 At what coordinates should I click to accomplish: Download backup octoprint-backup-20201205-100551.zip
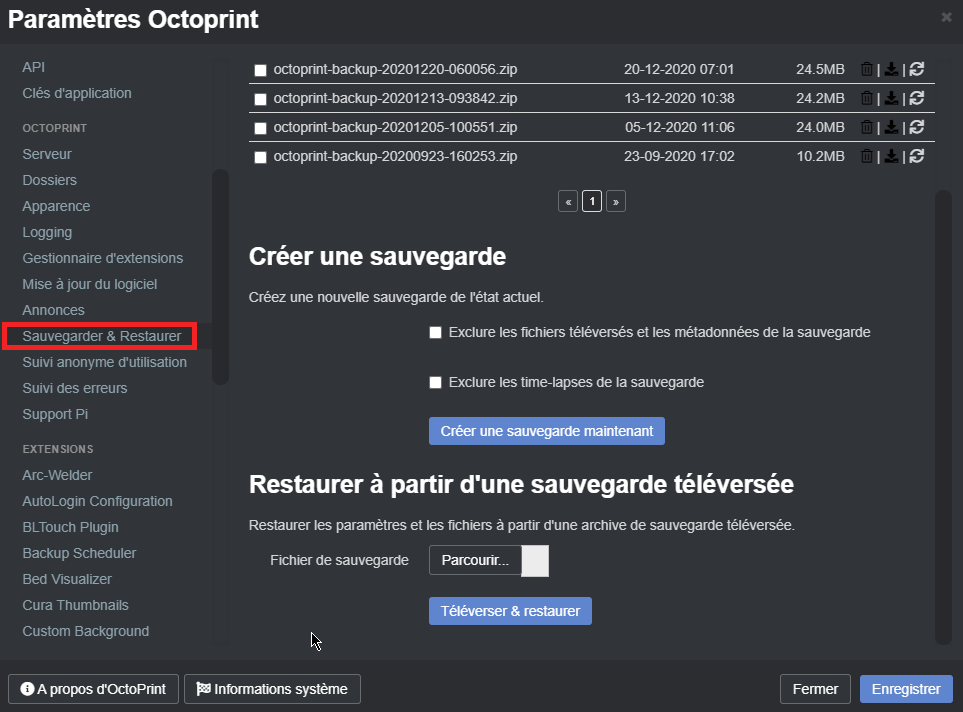(x=891, y=127)
